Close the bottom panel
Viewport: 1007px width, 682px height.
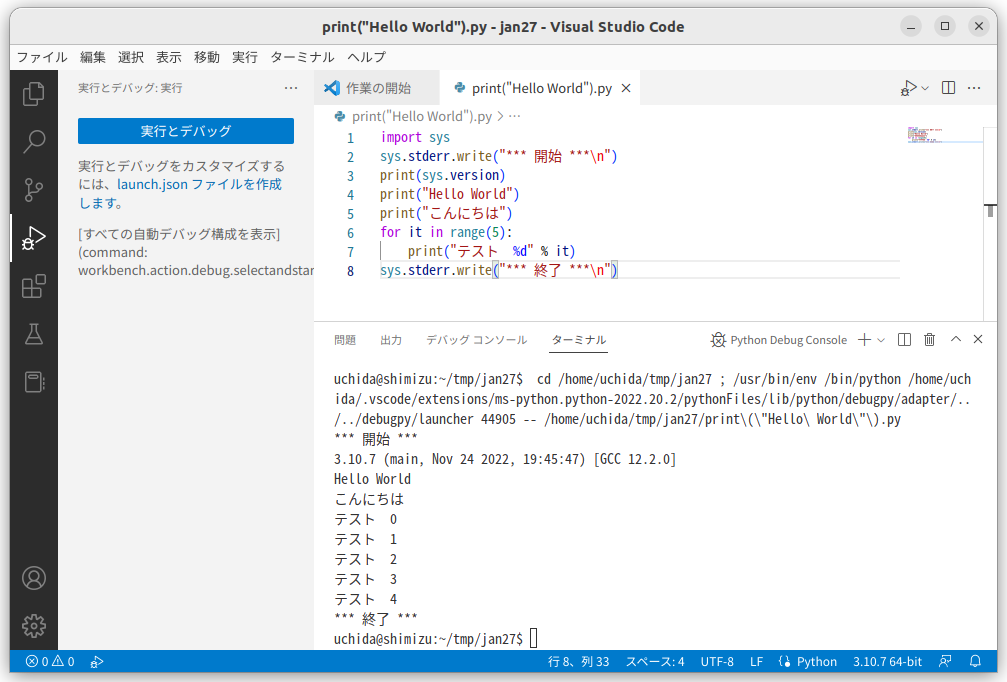(x=977, y=339)
